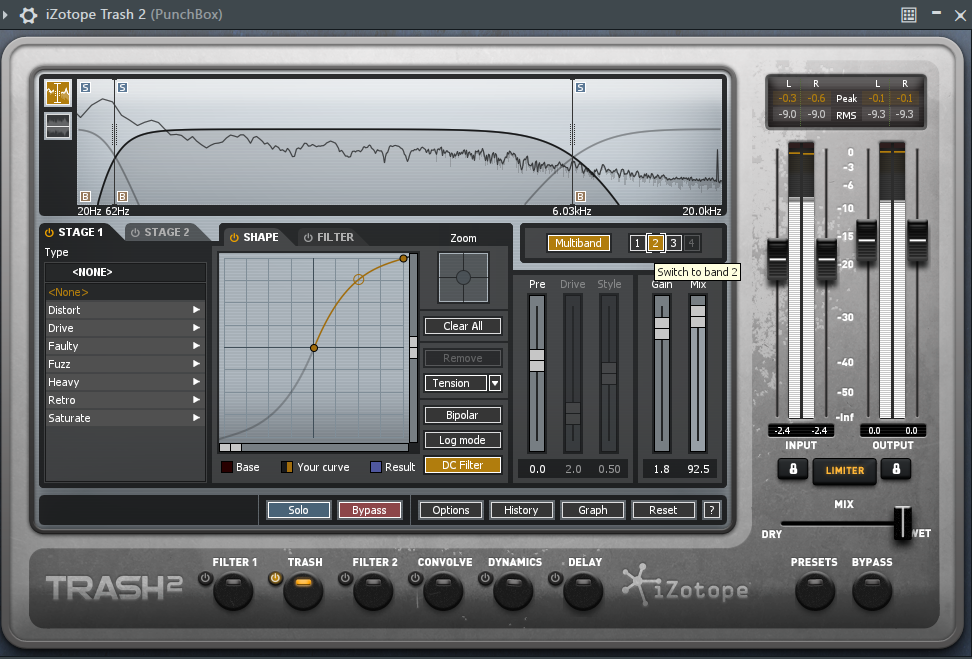Select the SHAPE tab
The height and width of the screenshot is (659, 972).
coord(260,237)
